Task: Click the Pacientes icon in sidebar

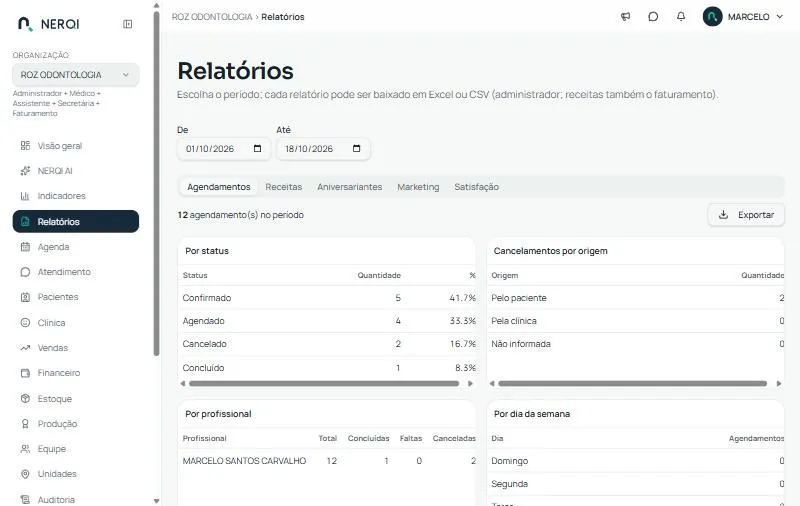Action: (25, 297)
